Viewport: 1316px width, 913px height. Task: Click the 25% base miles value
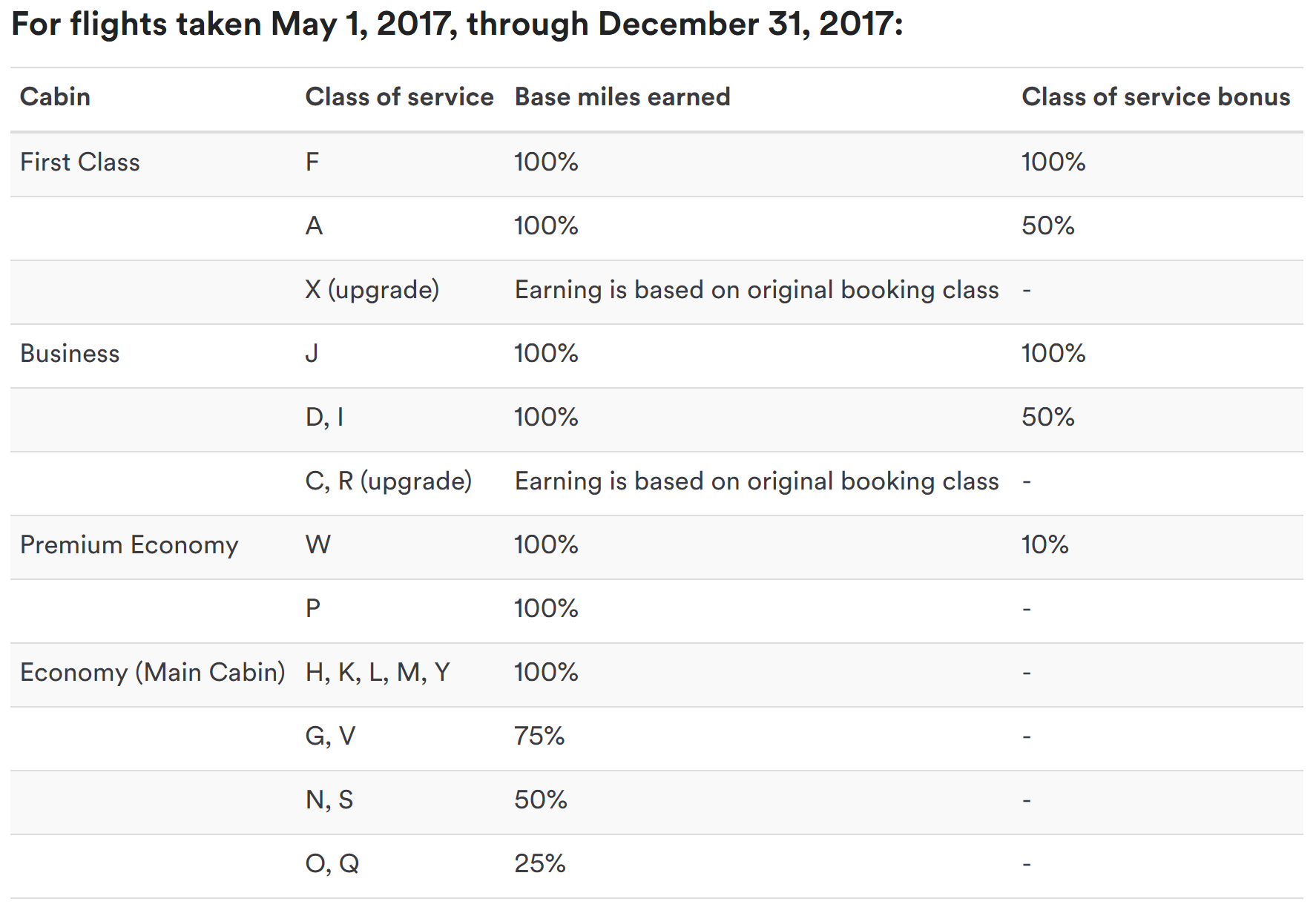point(540,864)
